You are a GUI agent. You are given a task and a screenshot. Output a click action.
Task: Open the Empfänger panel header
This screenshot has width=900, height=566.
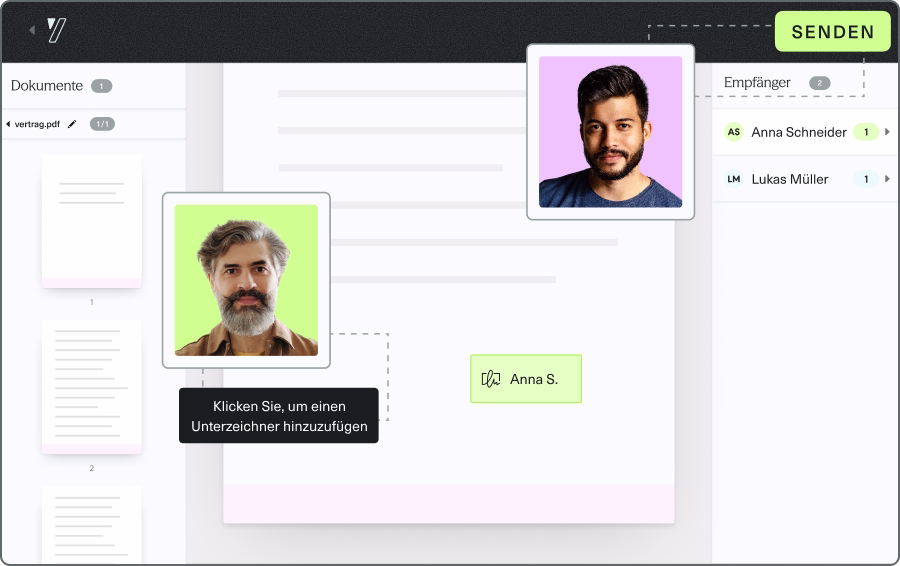(x=757, y=83)
